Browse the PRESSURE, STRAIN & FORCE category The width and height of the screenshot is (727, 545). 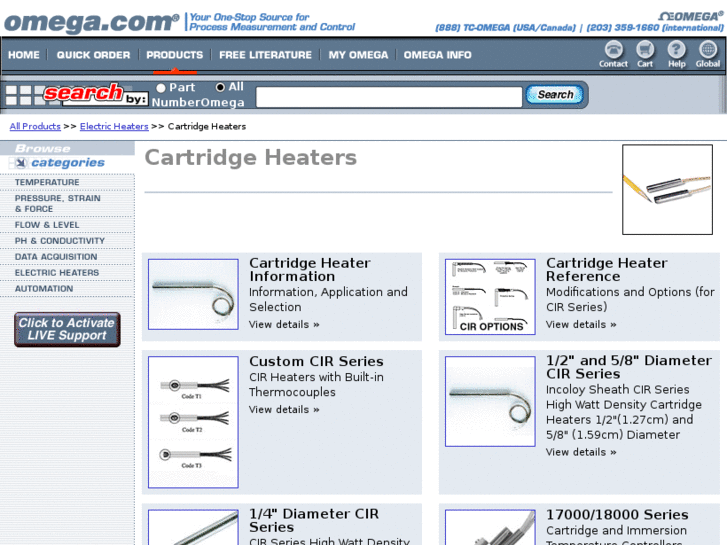click(x=57, y=203)
